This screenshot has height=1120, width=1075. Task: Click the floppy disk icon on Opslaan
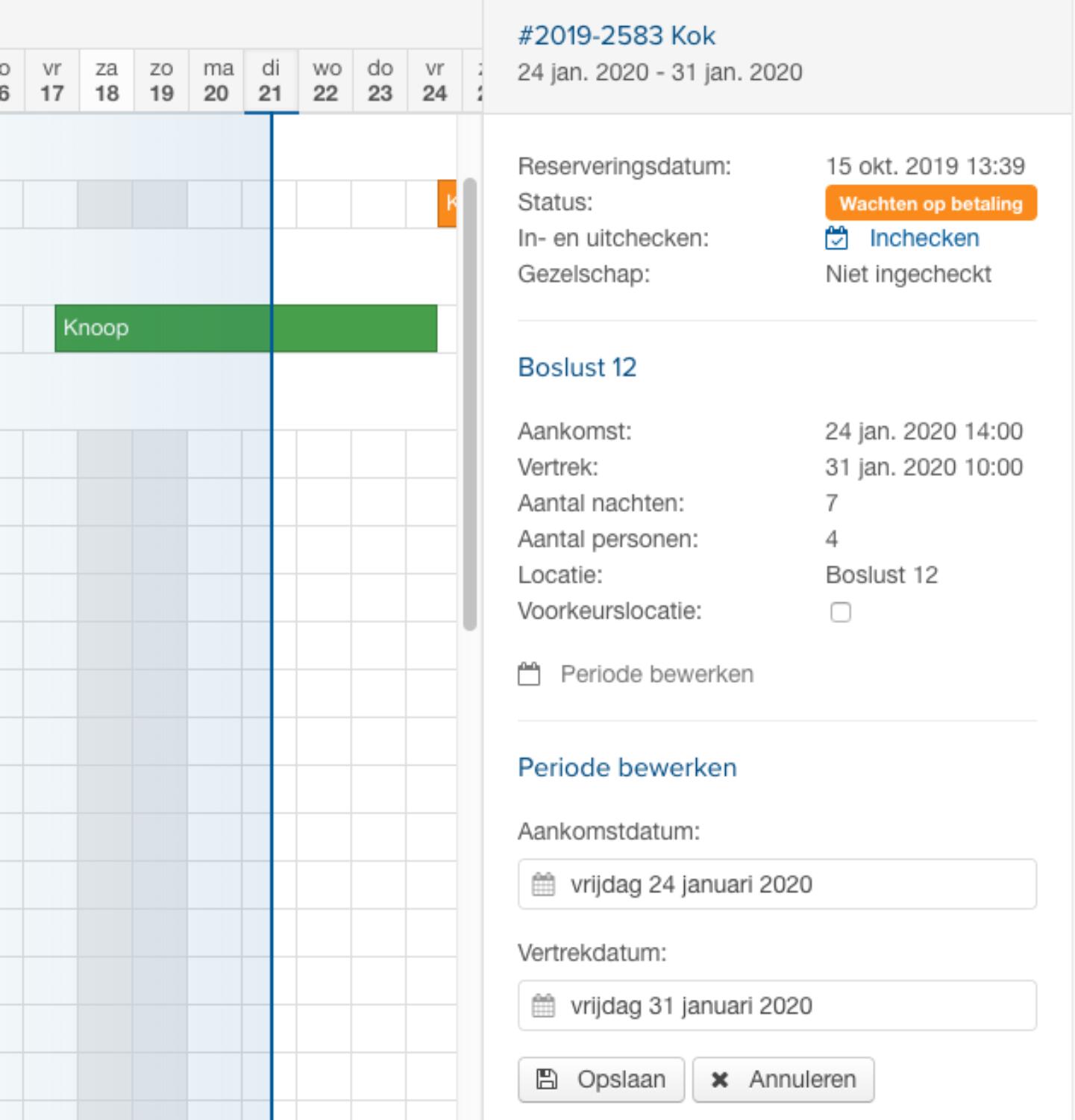click(x=547, y=1079)
